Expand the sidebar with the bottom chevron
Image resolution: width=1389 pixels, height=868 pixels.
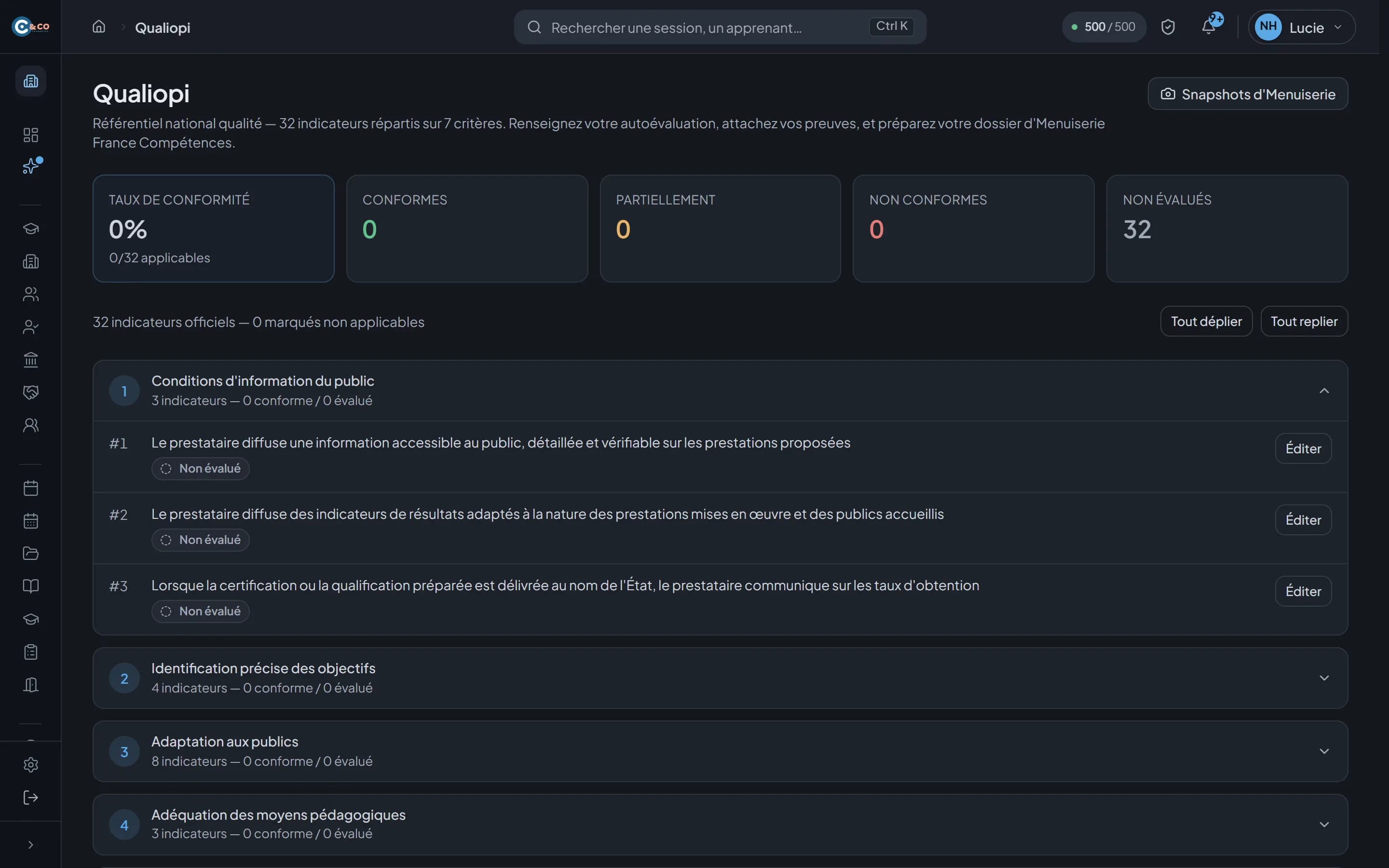tap(31, 845)
